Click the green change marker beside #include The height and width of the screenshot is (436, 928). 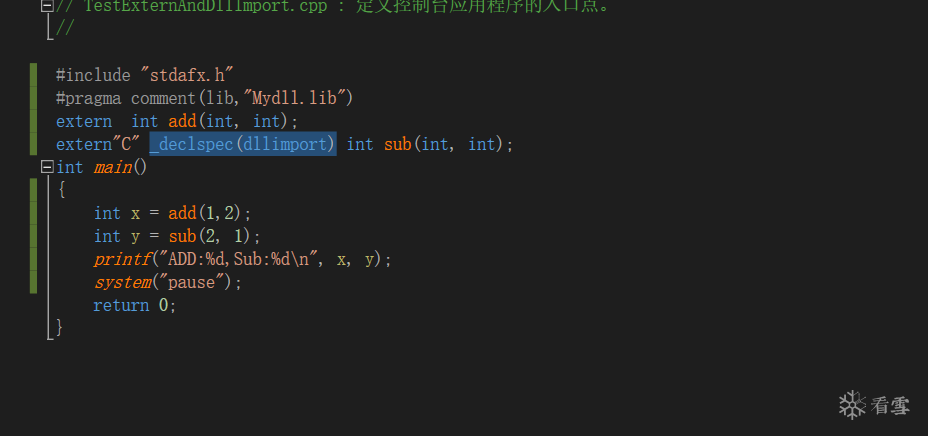pyautogui.click(x=33, y=75)
